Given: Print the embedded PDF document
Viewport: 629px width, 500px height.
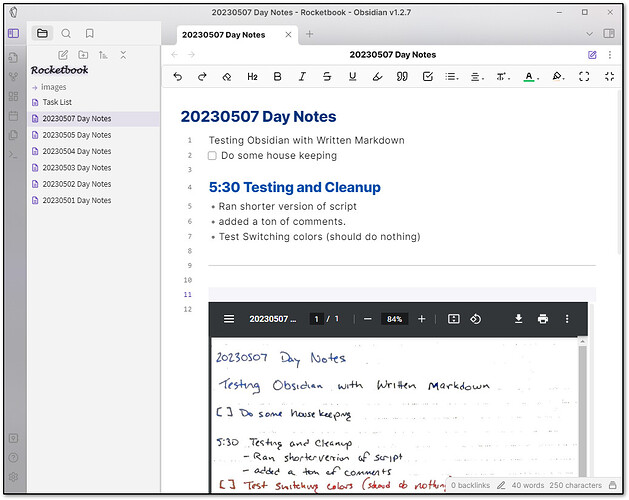Looking at the screenshot, I should point(542,319).
